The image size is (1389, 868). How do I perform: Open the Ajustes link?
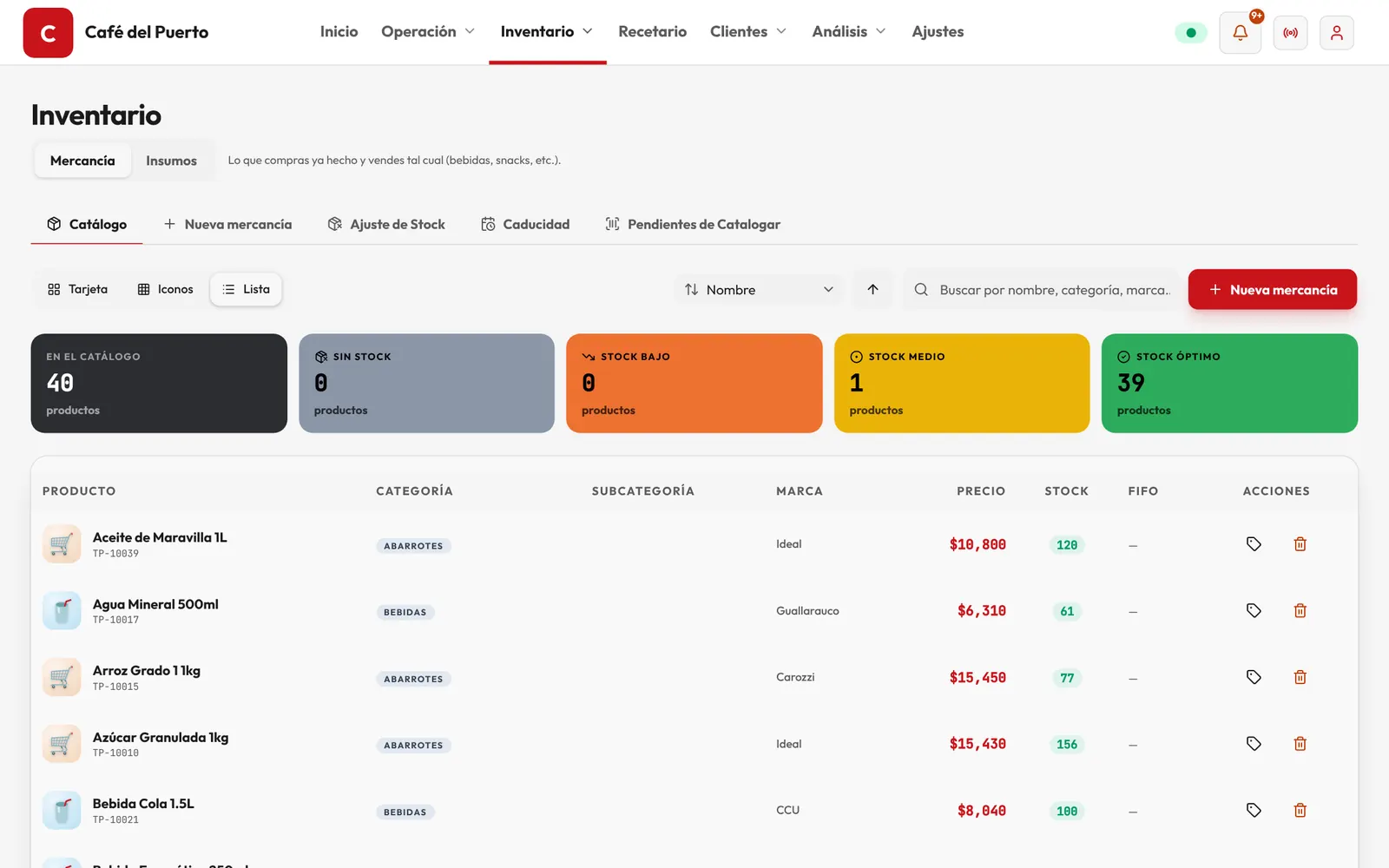[x=938, y=32]
